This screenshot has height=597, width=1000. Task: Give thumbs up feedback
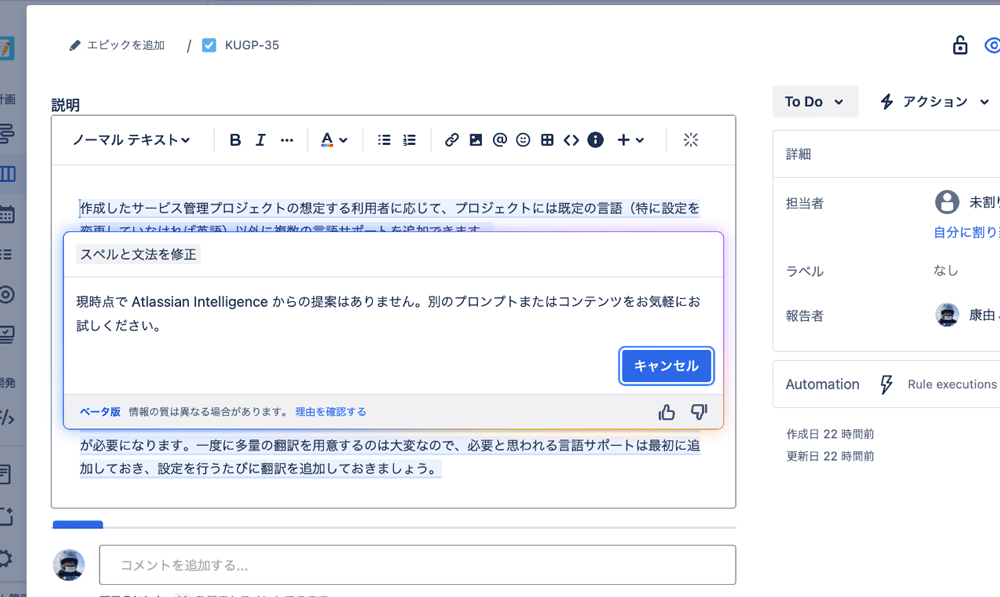point(666,412)
